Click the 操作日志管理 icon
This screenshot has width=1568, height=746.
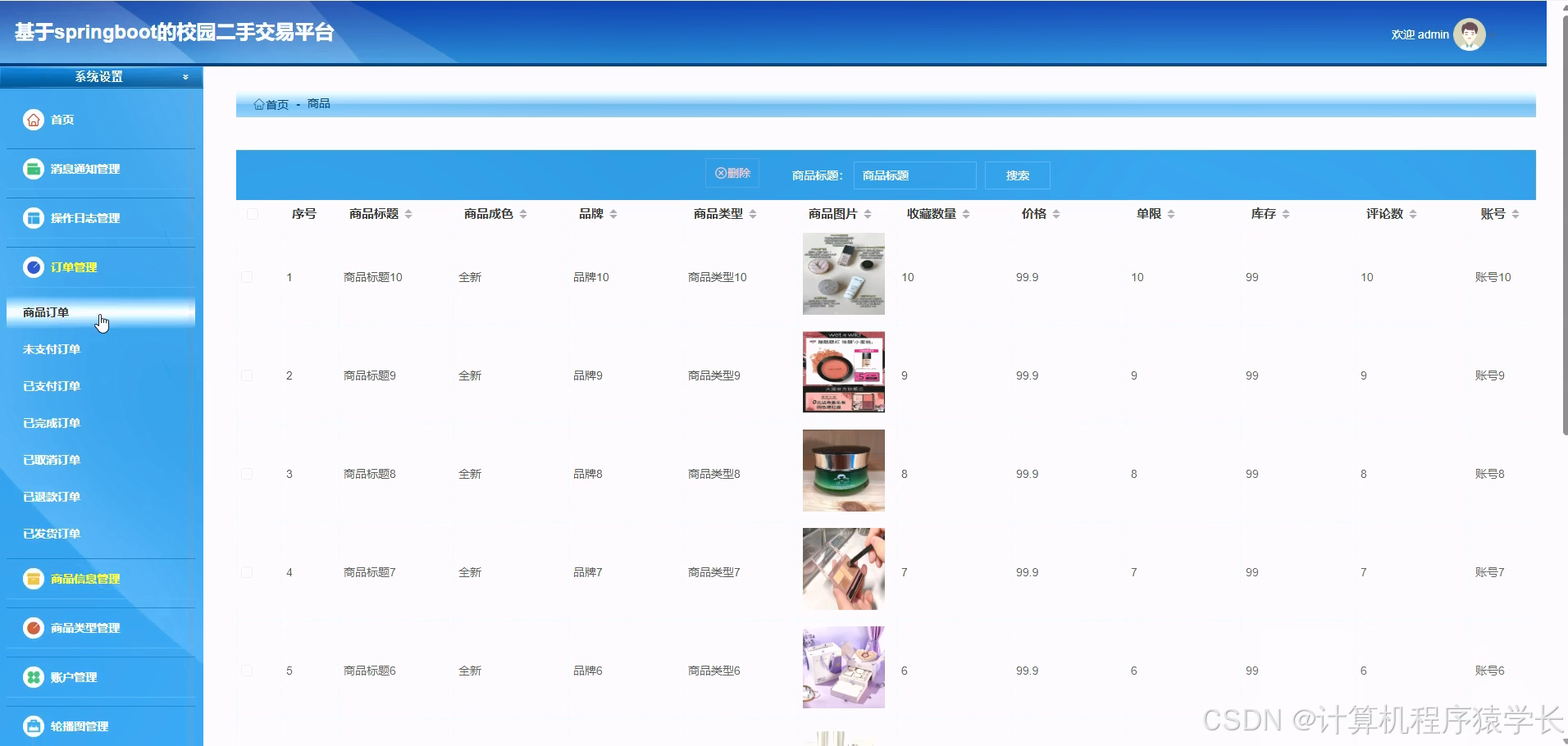[x=34, y=218]
